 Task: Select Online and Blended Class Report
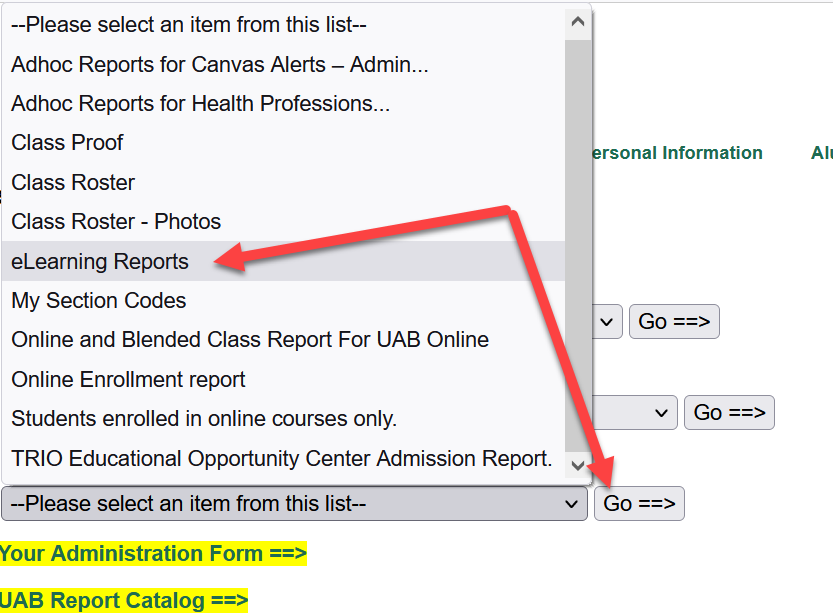pos(250,340)
